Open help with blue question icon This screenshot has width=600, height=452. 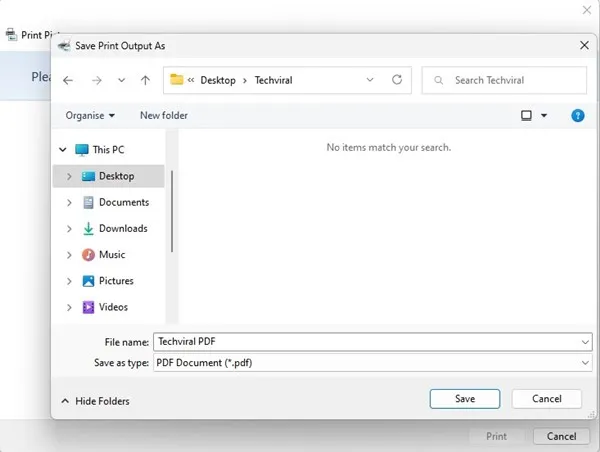[x=577, y=116]
